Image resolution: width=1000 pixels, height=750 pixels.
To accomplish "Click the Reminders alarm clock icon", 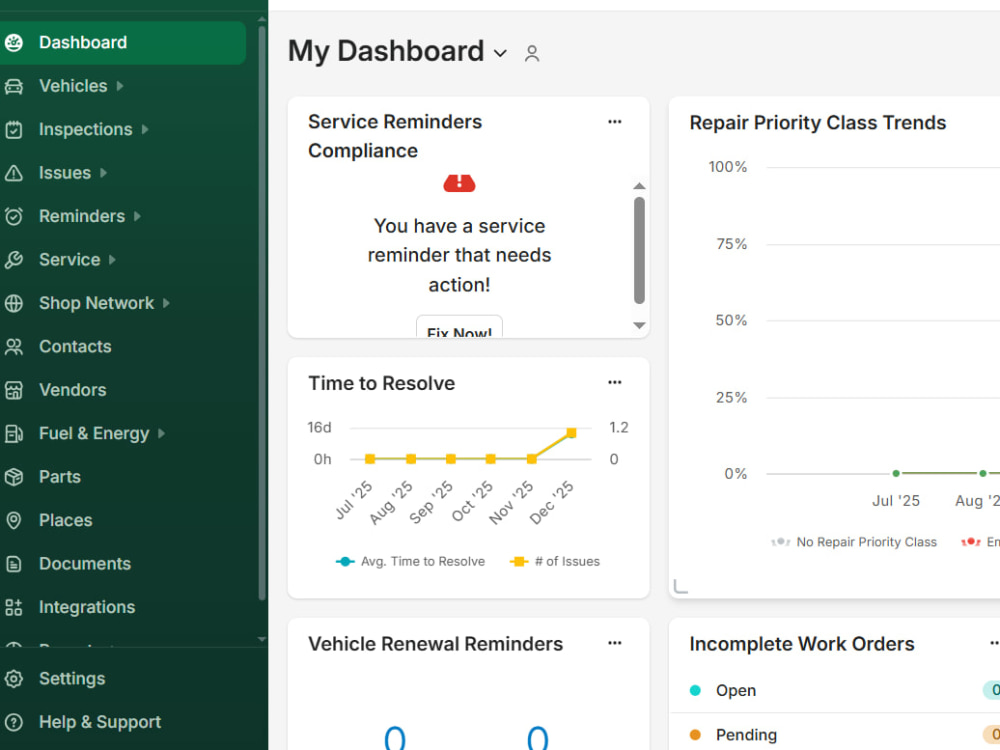I will click(x=13, y=216).
